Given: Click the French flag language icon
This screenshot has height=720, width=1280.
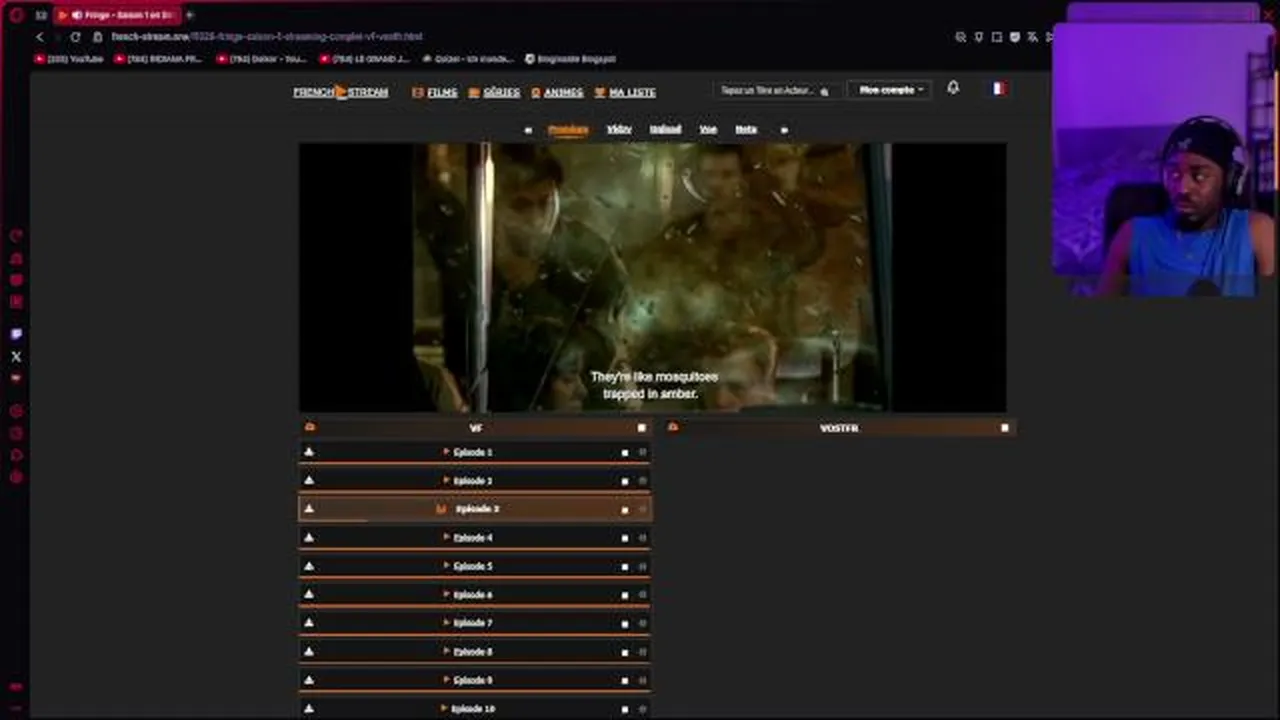Looking at the screenshot, I should 998,88.
